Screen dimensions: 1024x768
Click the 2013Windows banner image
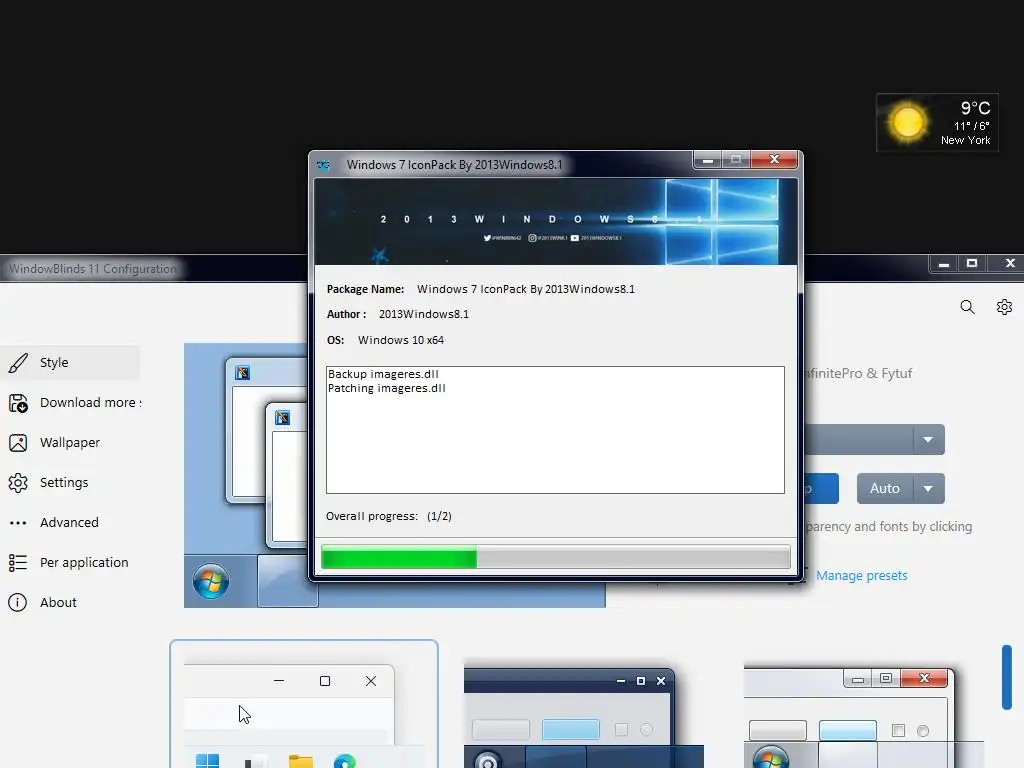coord(556,222)
